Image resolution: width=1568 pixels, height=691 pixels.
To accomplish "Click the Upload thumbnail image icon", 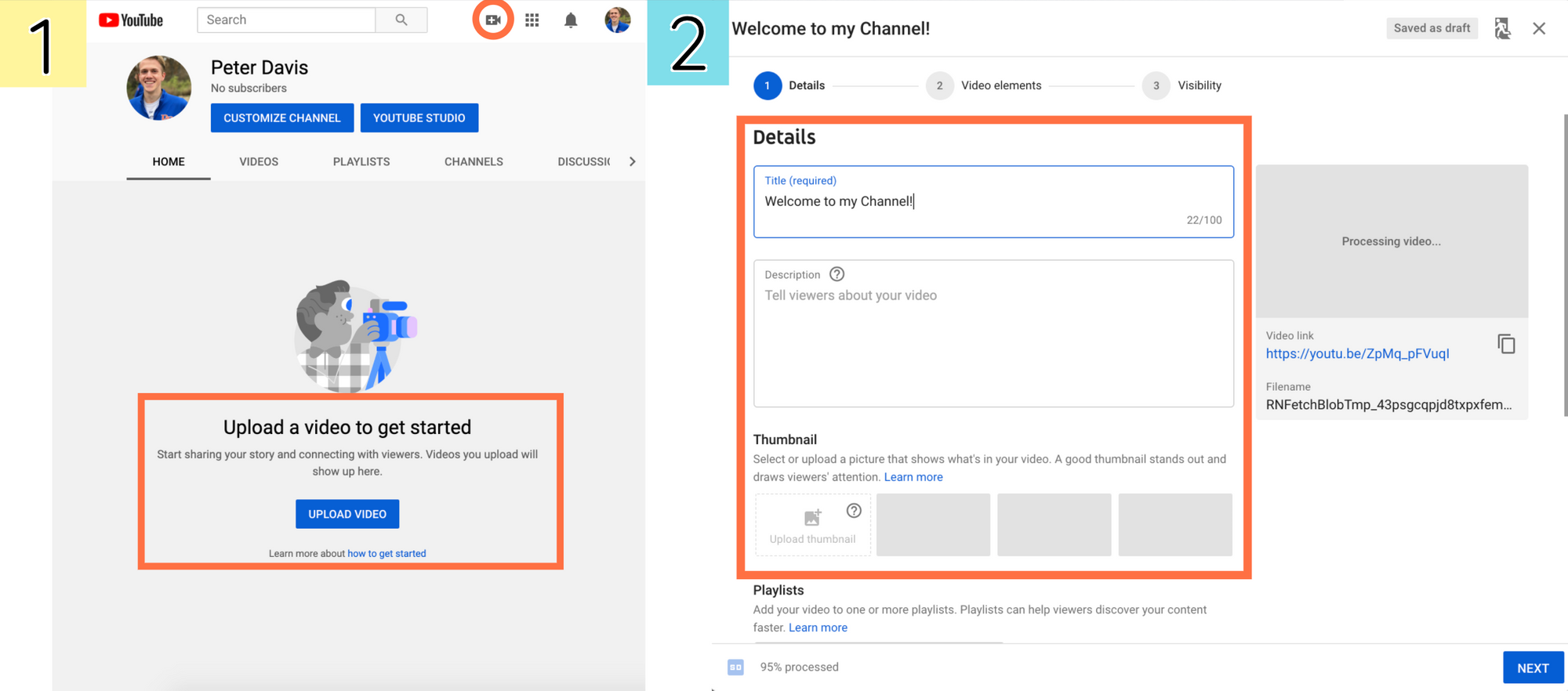I will point(812,518).
